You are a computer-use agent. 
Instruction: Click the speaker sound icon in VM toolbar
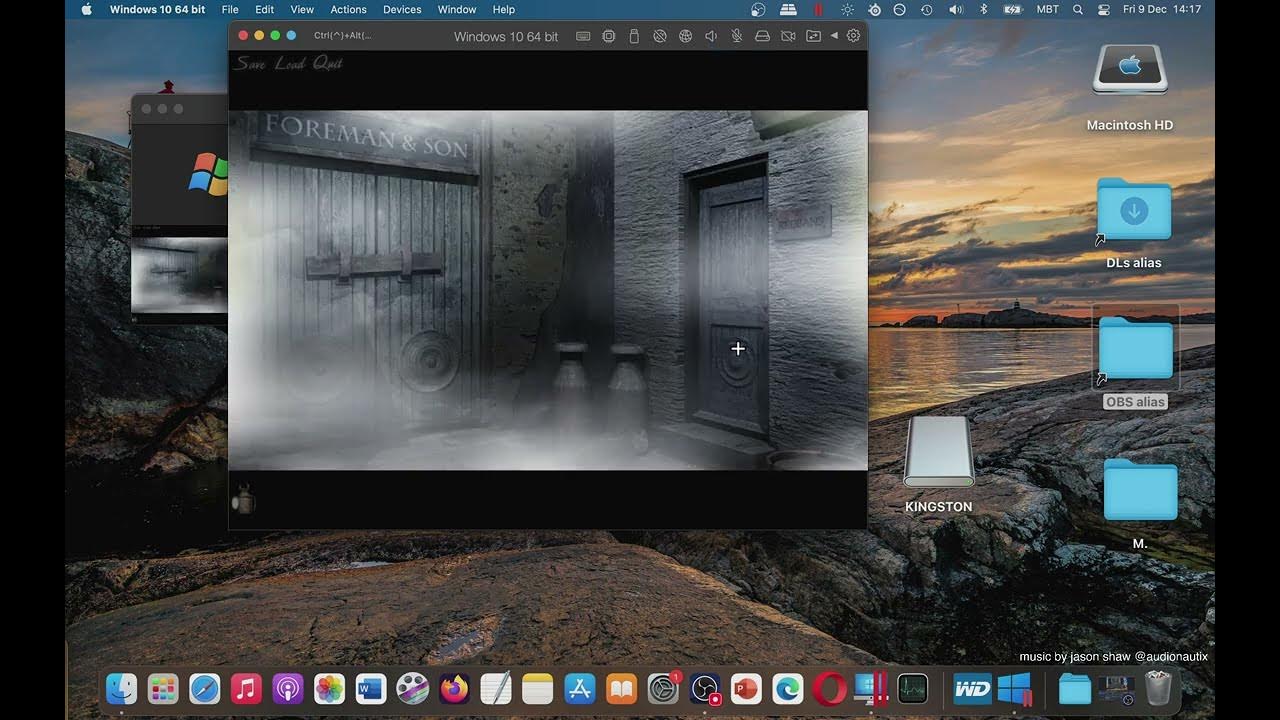(x=711, y=36)
